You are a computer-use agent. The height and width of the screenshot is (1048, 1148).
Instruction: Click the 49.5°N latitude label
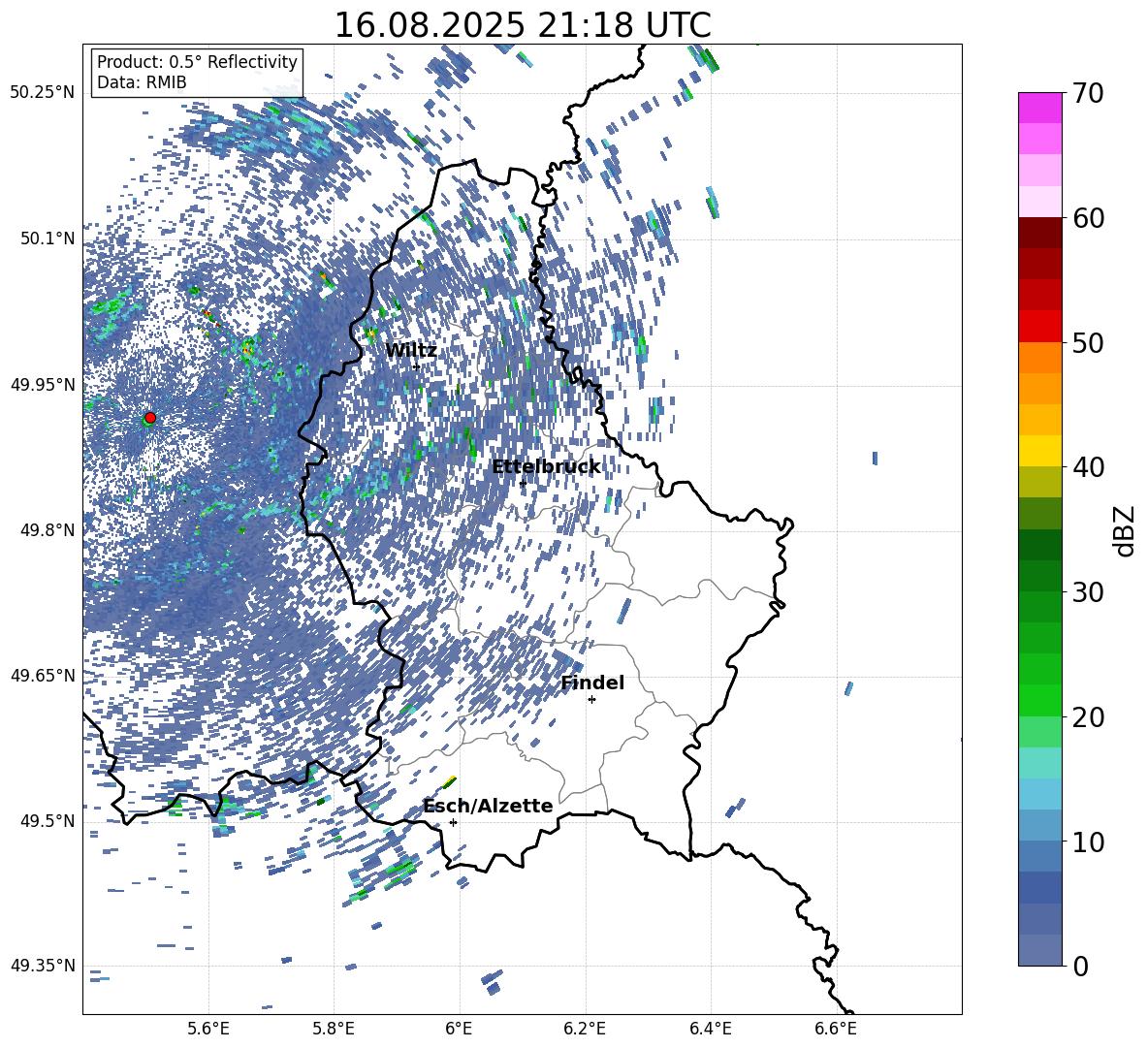click(48, 820)
